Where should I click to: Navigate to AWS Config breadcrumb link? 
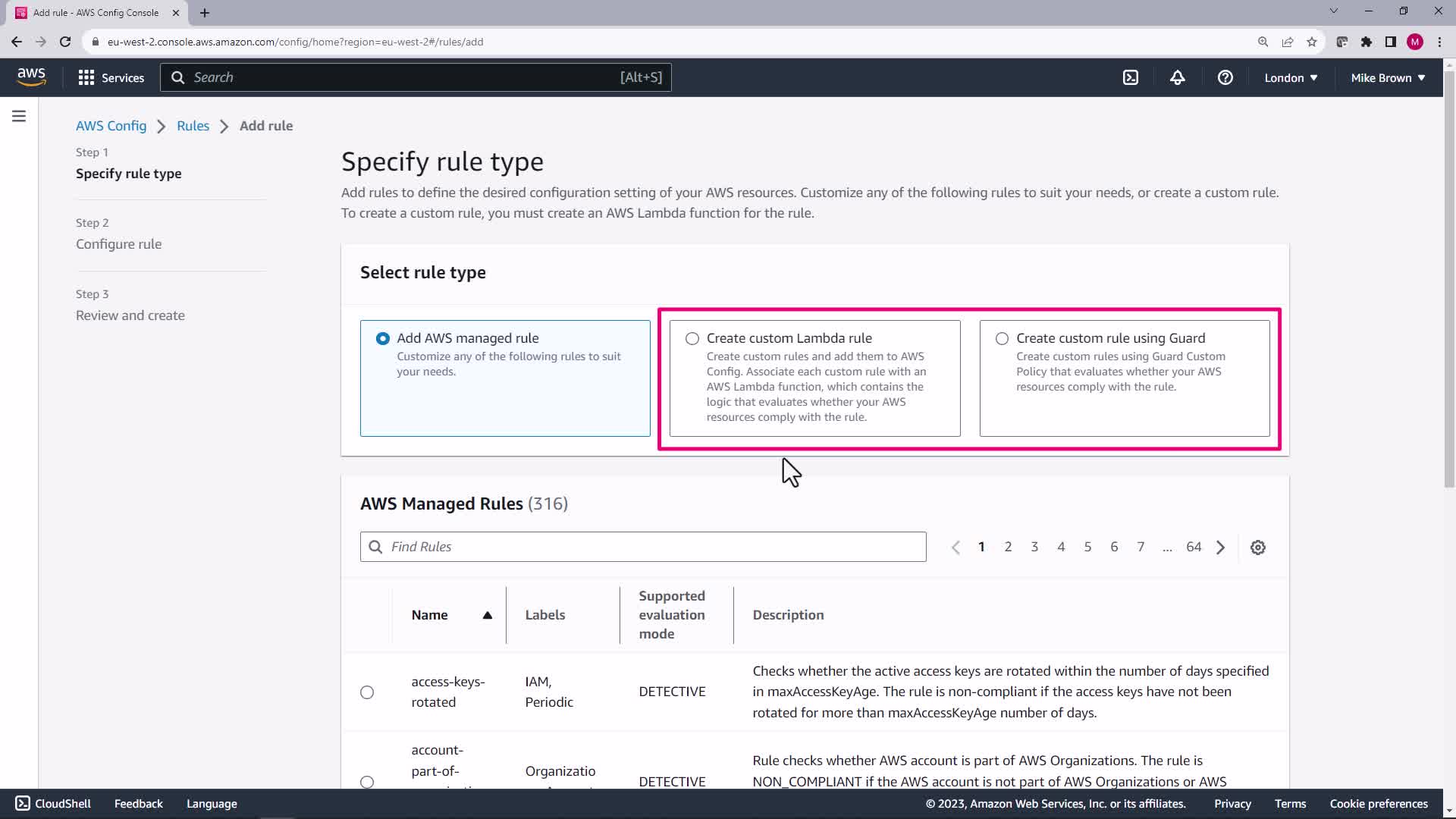coord(111,126)
